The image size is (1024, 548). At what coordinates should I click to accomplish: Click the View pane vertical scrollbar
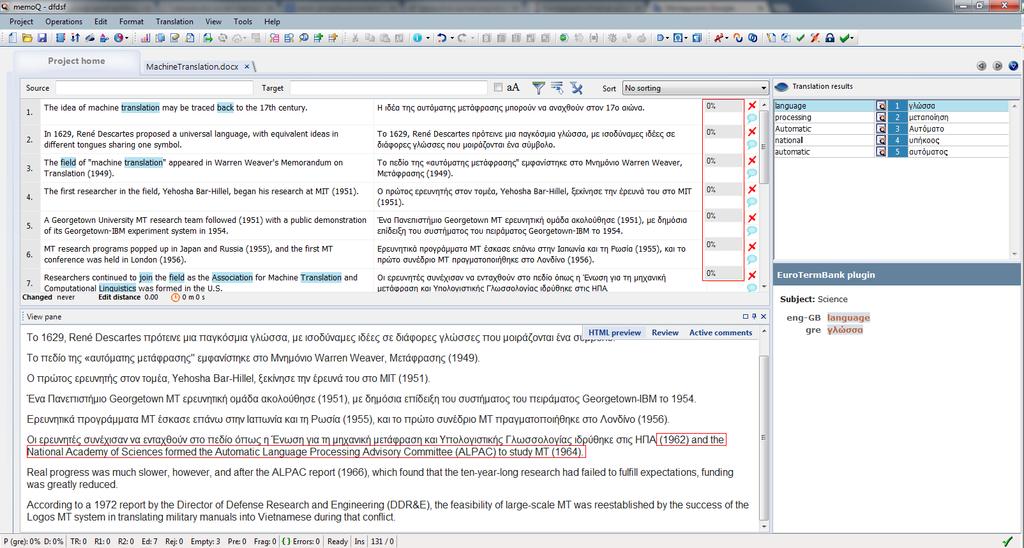pos(764,428)
